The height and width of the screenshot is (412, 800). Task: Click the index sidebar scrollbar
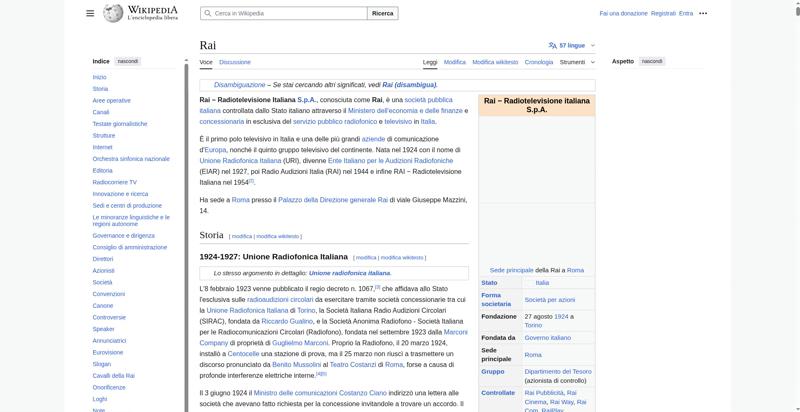coord(186,235)
